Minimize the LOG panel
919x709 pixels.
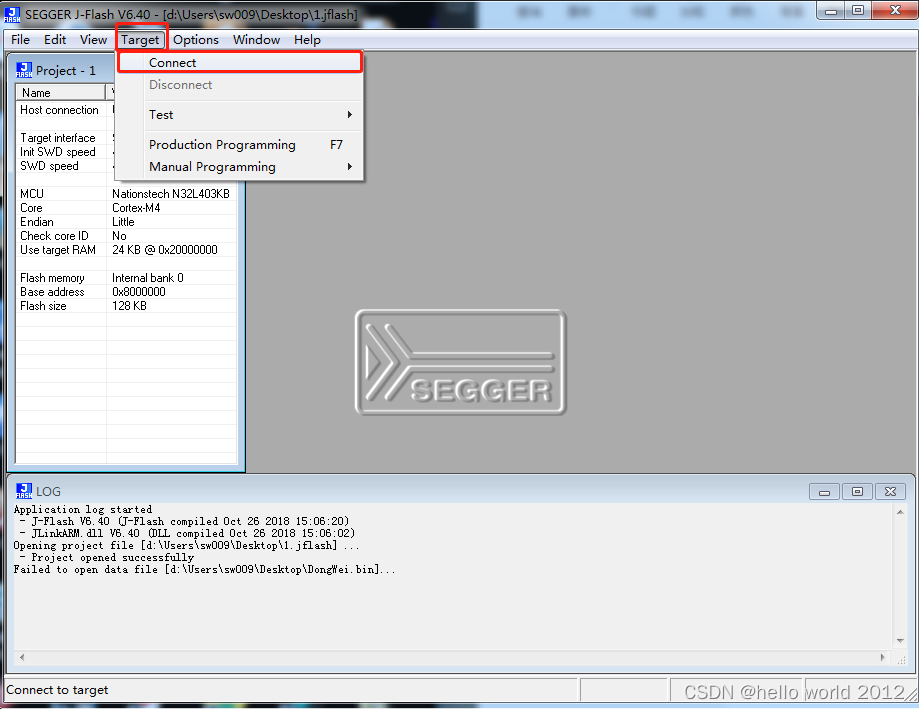pyautogui.click(x=824, y=492)
